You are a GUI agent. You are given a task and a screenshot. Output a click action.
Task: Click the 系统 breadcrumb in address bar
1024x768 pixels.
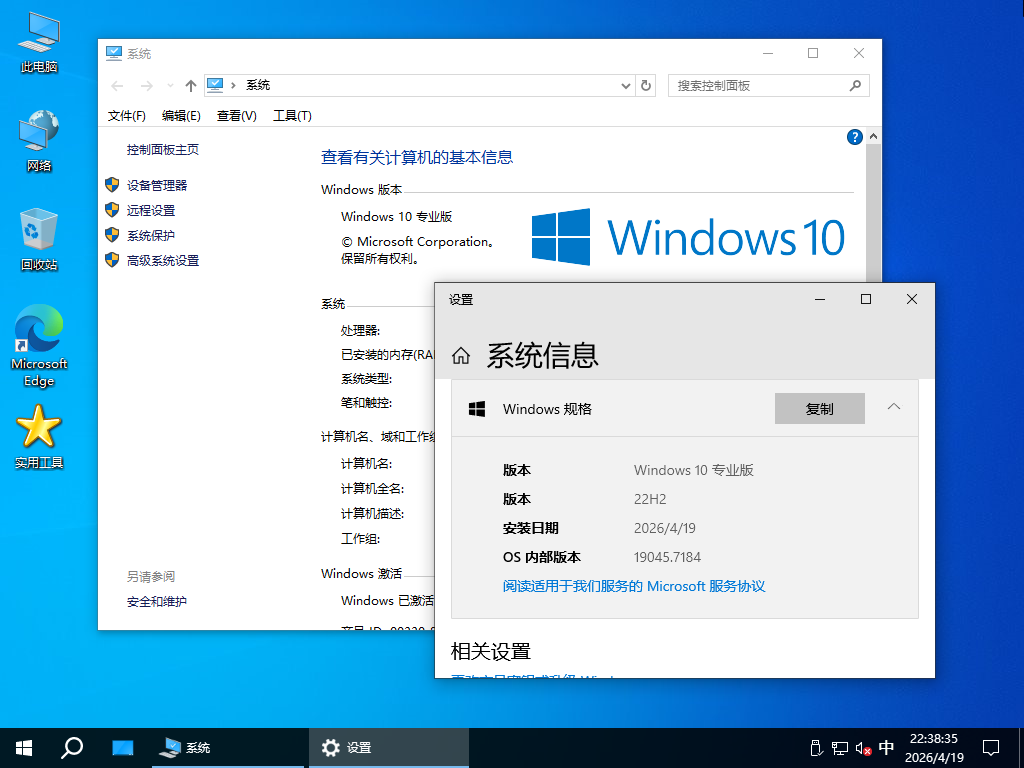tap(258, 85)
